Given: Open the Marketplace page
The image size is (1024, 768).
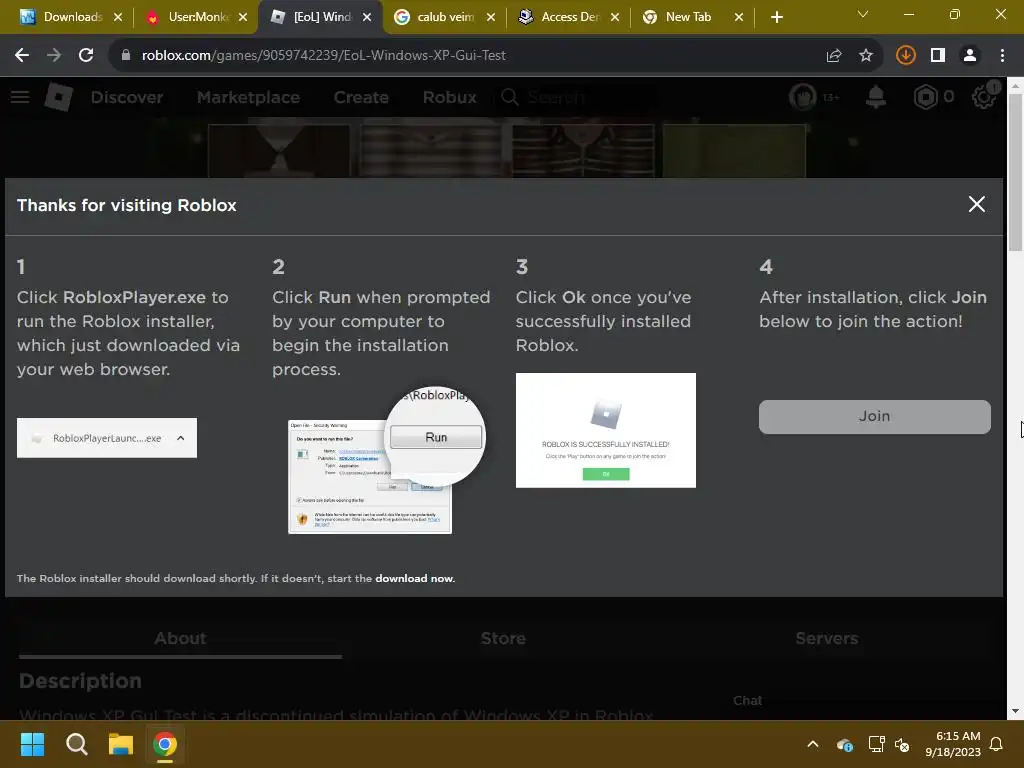Looking at the screenshot, I should click(248, 97).
